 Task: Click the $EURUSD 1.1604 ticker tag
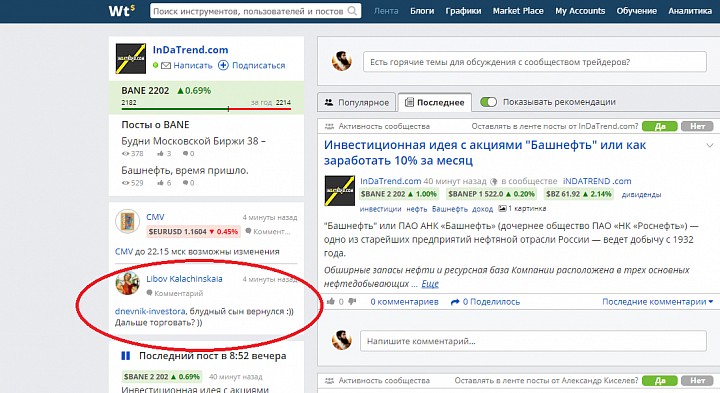pyautogui.click(x=193, y=231)
